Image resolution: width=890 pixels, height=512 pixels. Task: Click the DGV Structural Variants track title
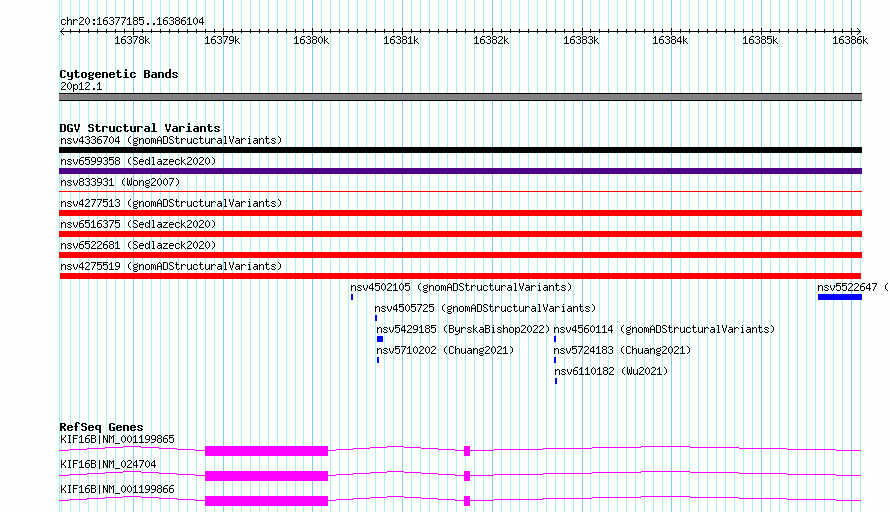click(x=140, y=128)
